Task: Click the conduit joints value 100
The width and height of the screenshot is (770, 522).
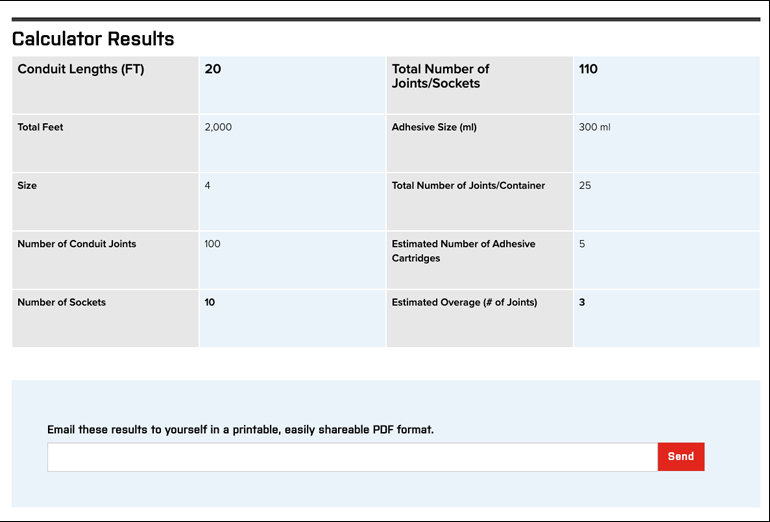Action: pyautogui.click(x=212, y=244)
